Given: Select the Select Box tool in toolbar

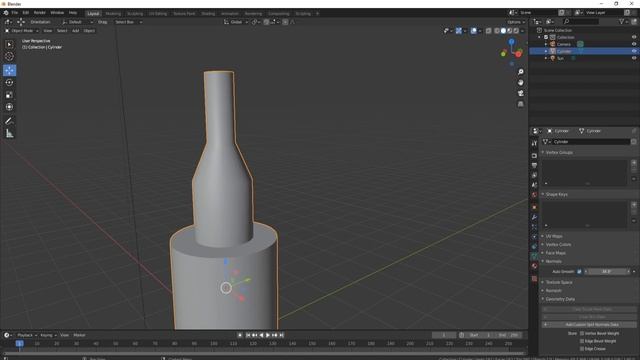Looking at the screenshot, I should [9, 44].
